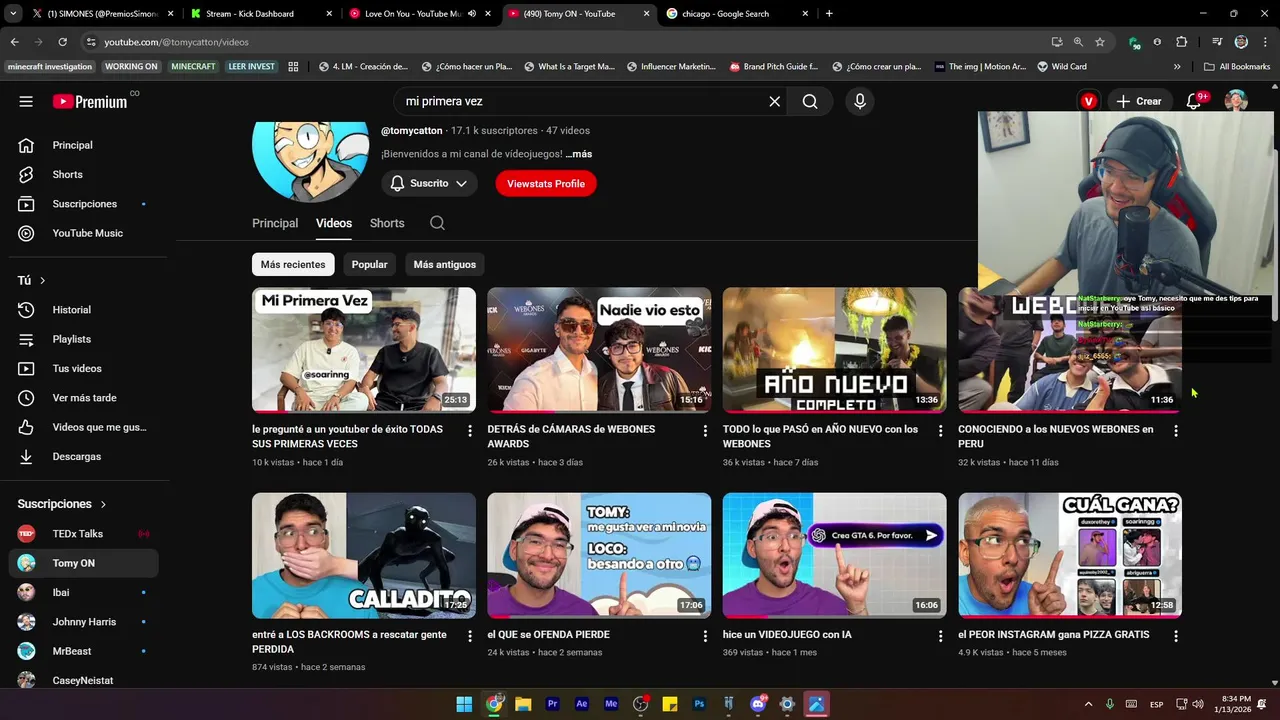
Task: Open YouTube Music in the sidebar
Action: [84, 233]
